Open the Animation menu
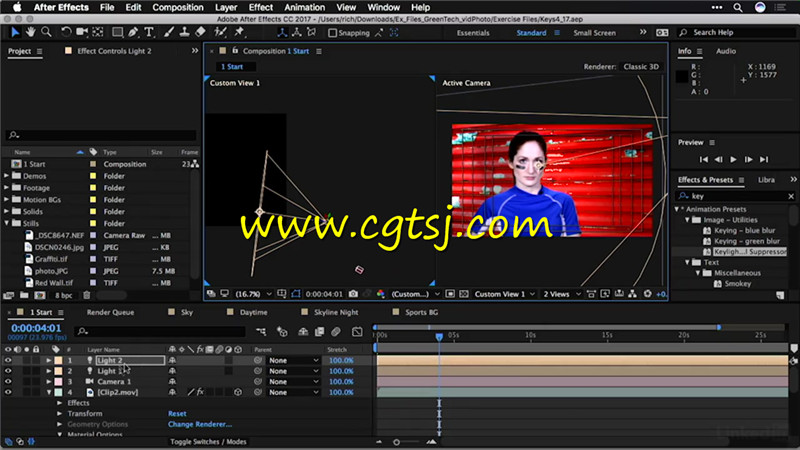 coord(304,7)
